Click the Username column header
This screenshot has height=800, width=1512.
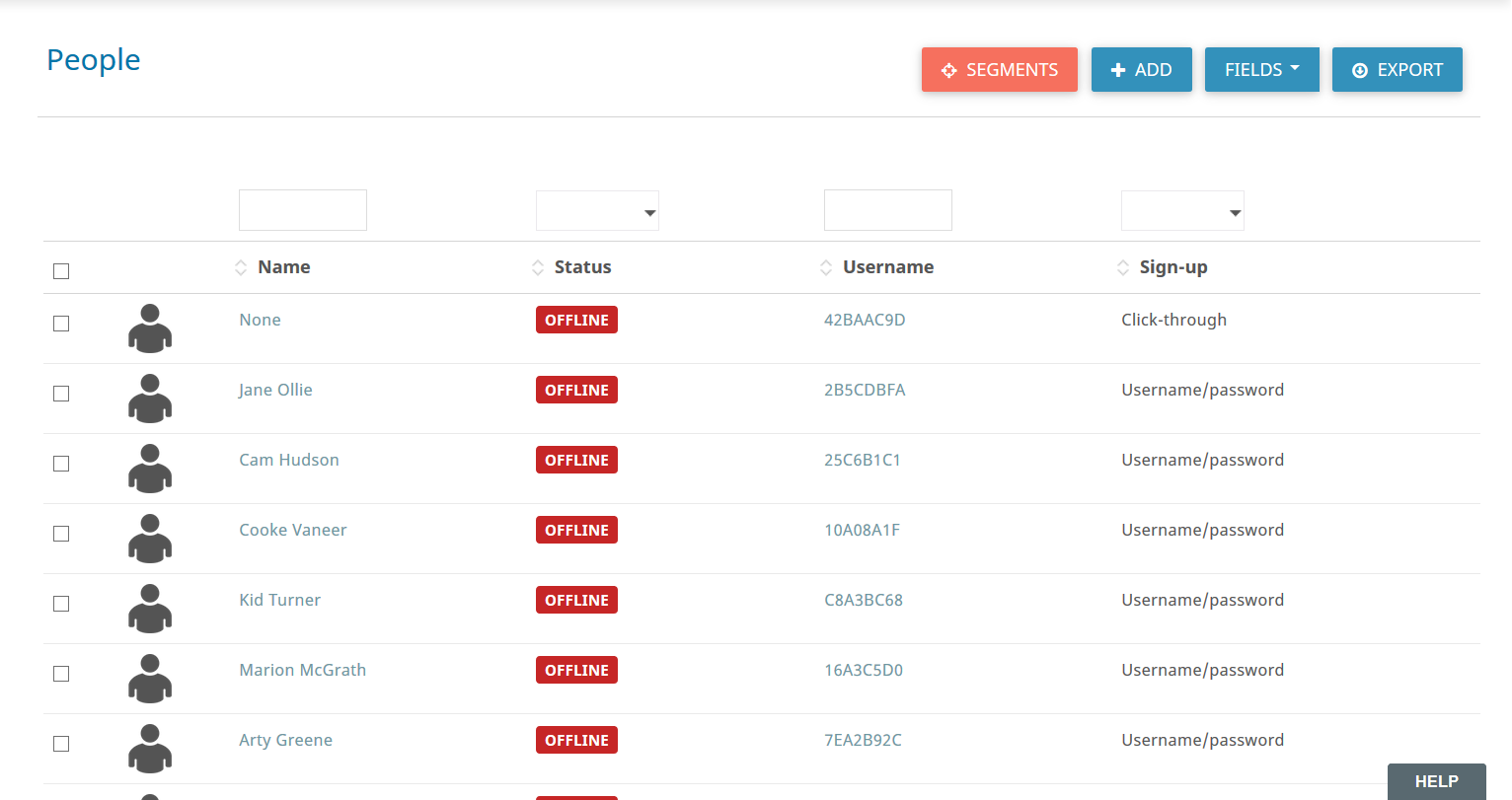click(888, 267)
